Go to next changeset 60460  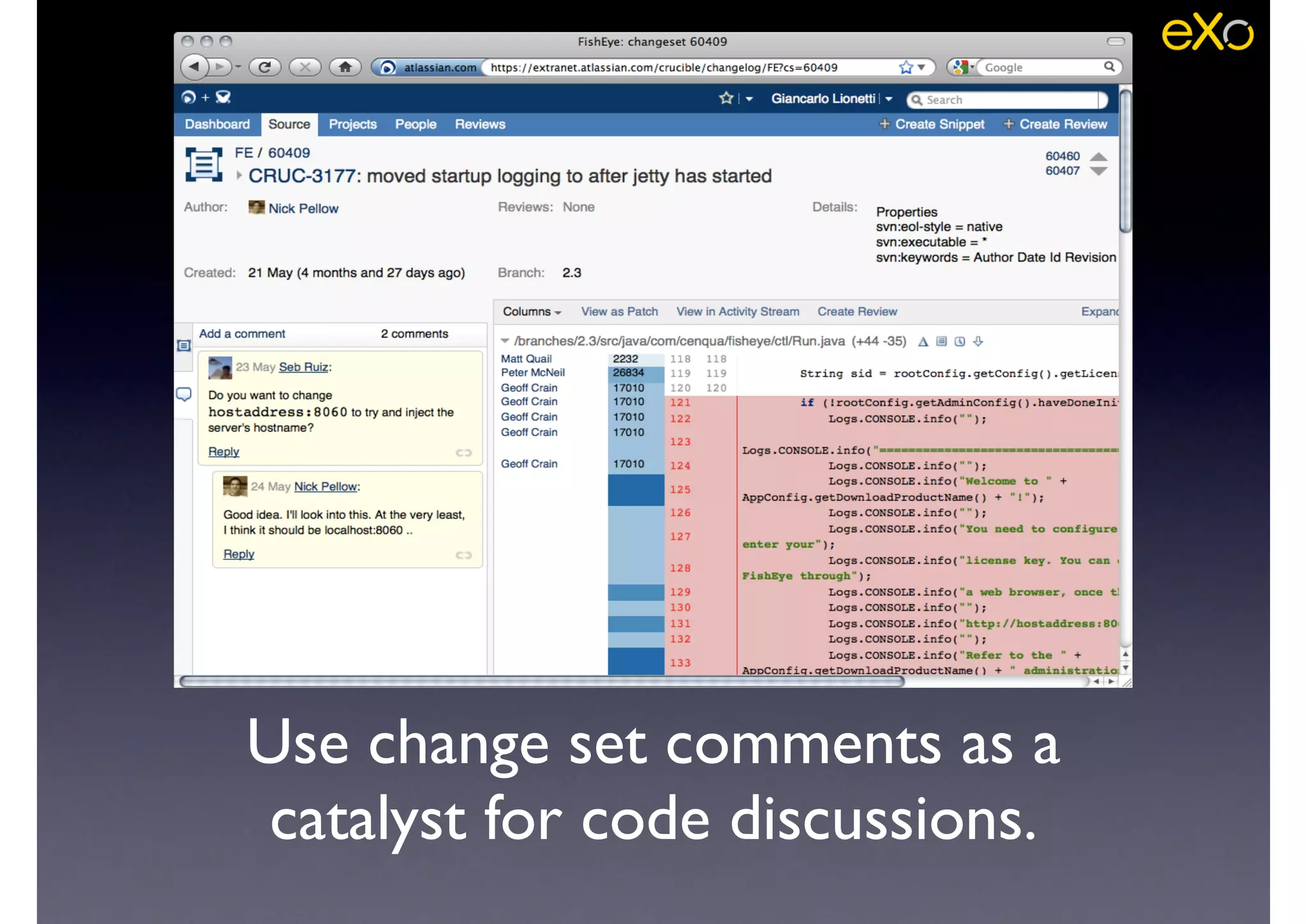coord(1062,156)
